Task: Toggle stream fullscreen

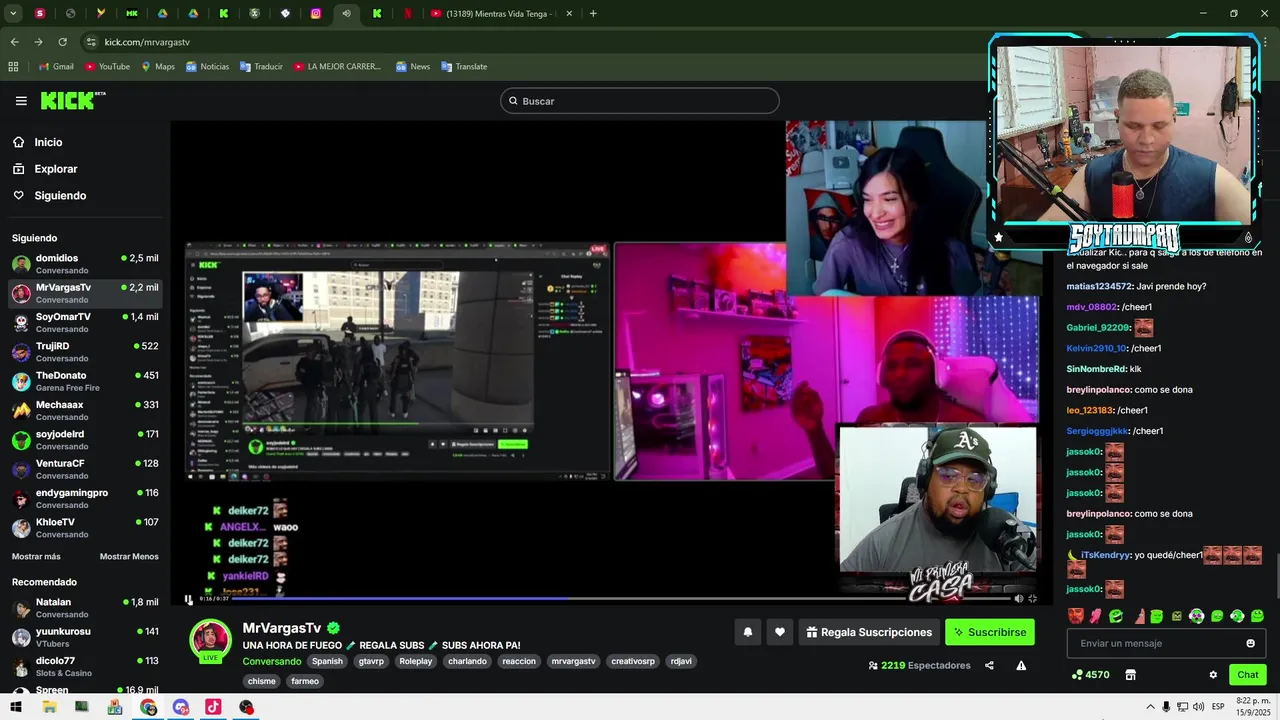Action: click(x=1032, y=599)
